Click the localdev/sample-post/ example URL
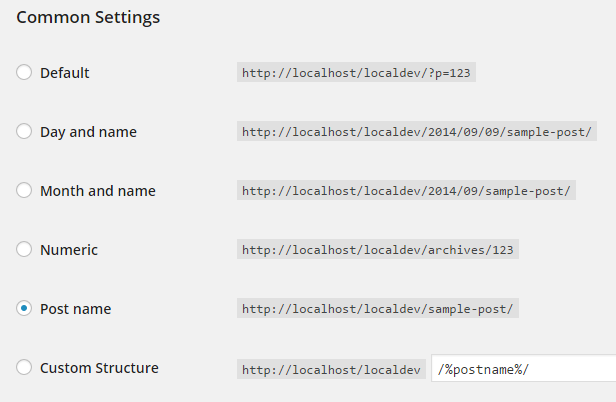616x402 pixels. pyautogui.click(x=378, y=309)
